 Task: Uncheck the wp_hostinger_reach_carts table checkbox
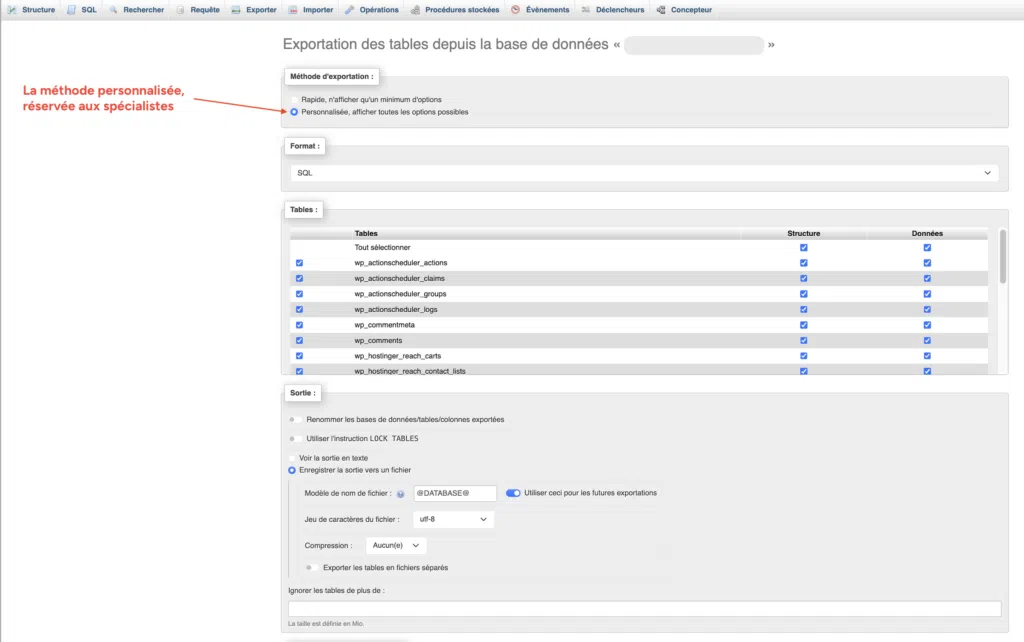299,356
